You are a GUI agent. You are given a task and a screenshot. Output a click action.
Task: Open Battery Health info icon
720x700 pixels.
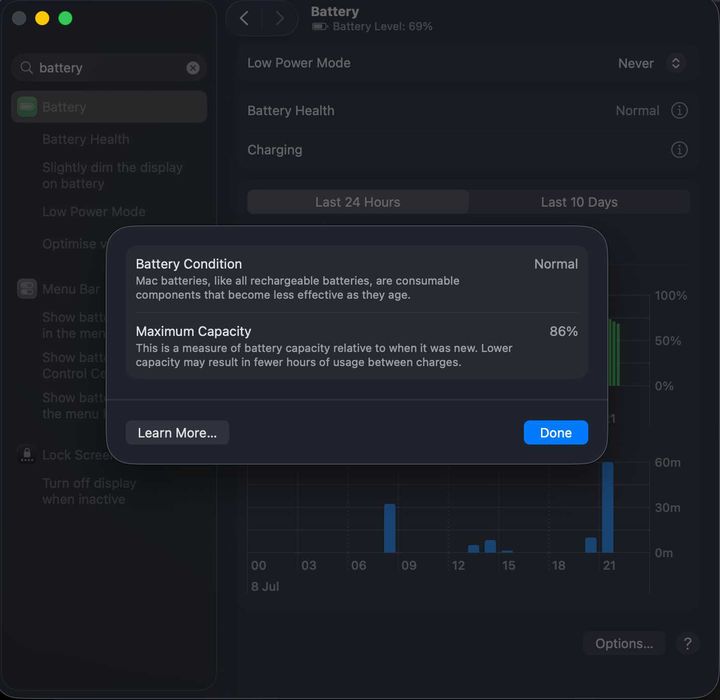[679, 111]
